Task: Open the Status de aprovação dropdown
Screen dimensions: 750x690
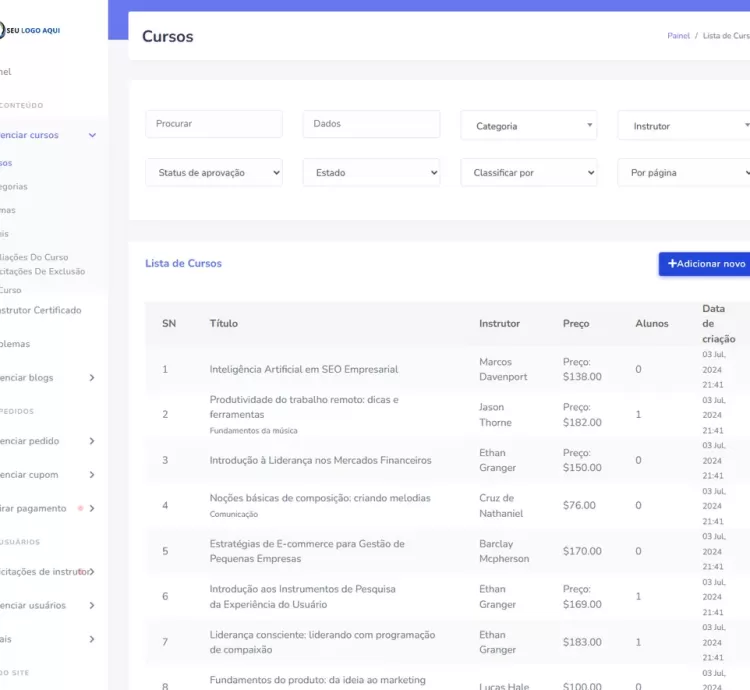Action: (214, 173)
